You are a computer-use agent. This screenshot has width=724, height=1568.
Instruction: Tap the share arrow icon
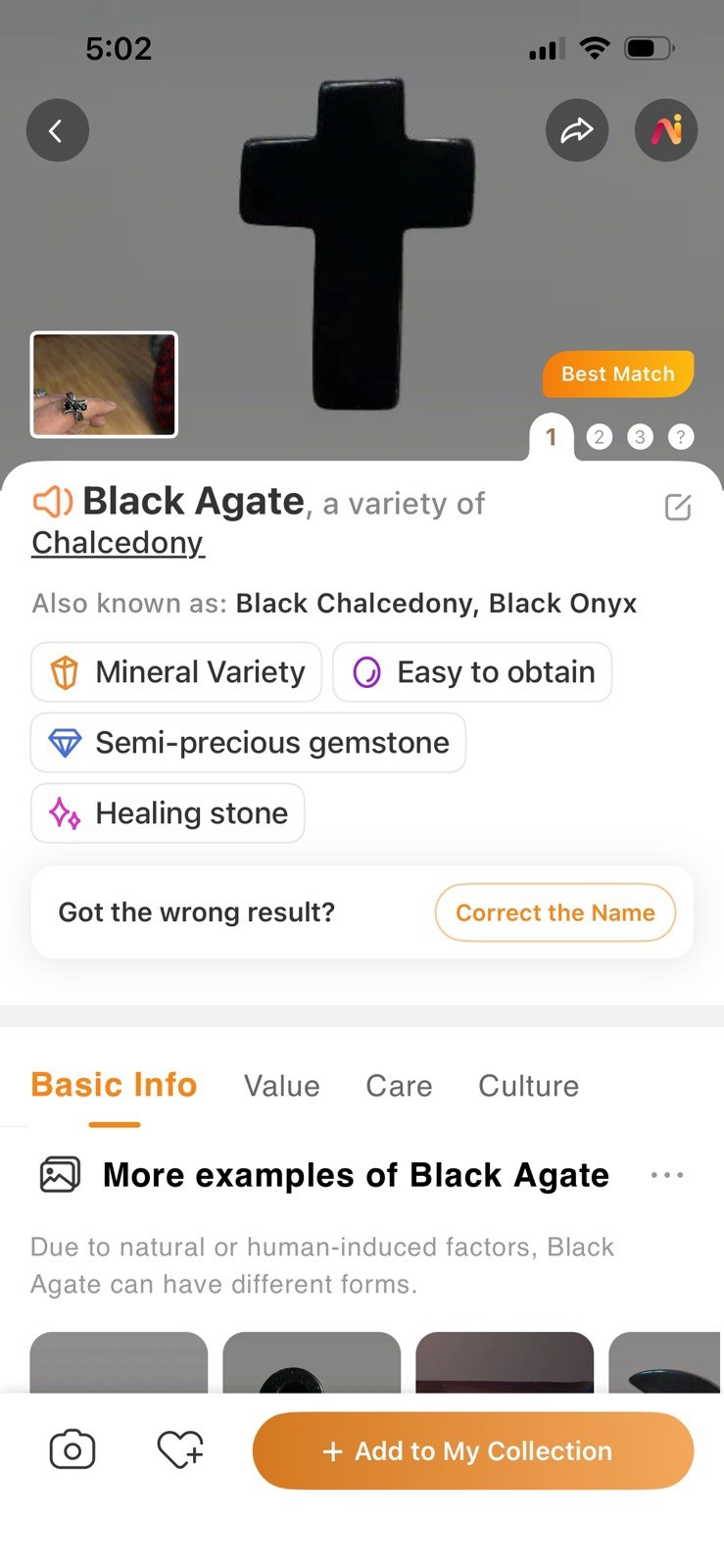pos(576,130)
